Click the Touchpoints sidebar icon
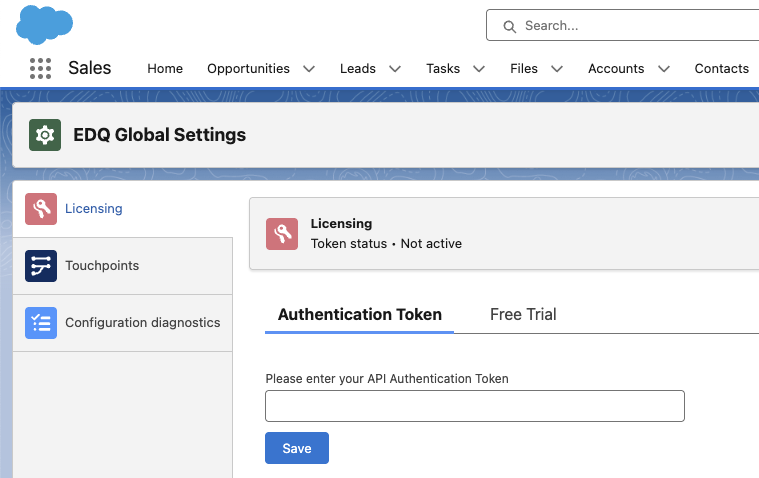This screenshot has height=478, width=759. [41, 265]
